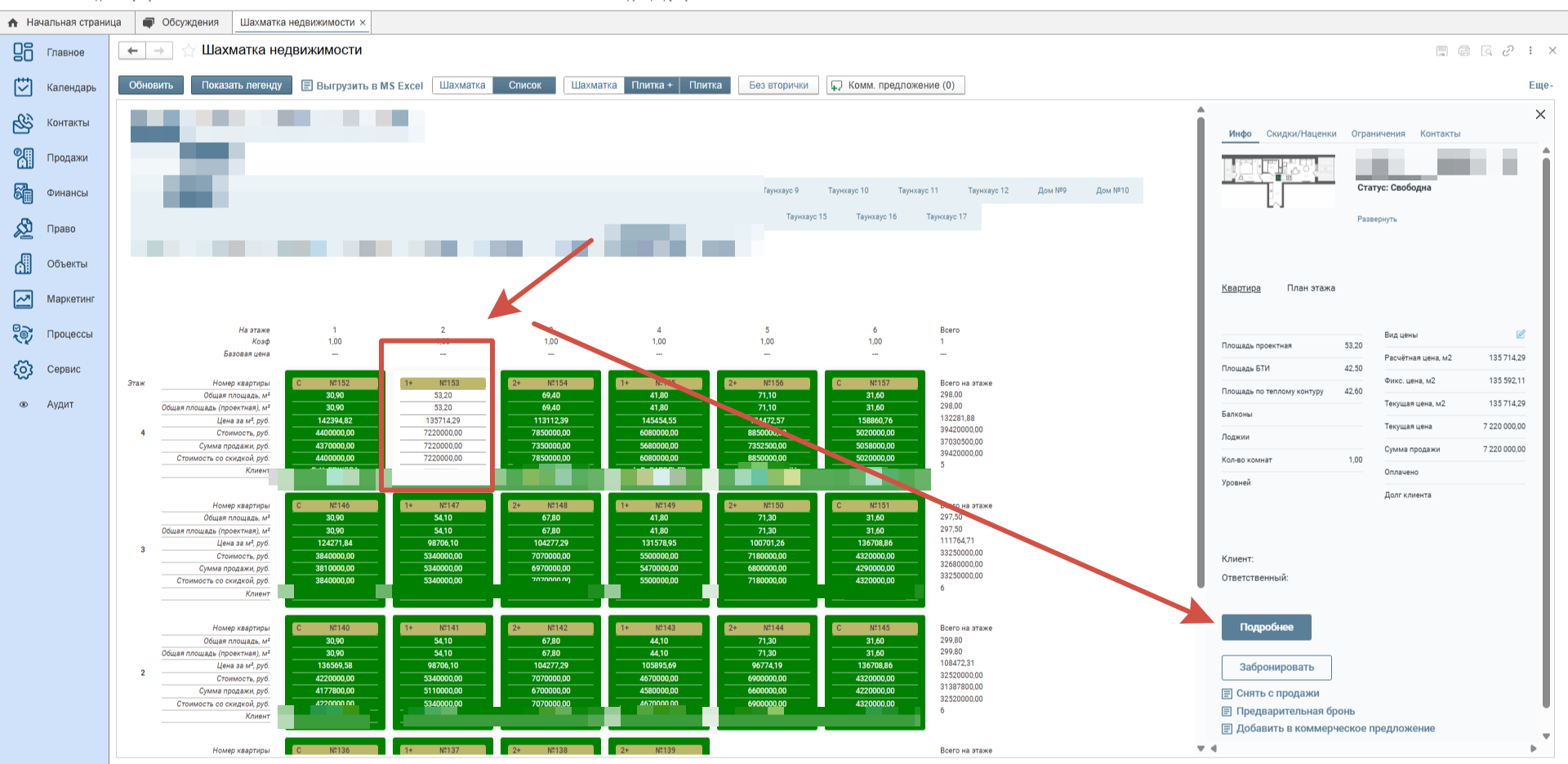This screenshot has width=1568, height=764.
Task: Toggle the Плитка + view mode
Action: pos(652,86)
